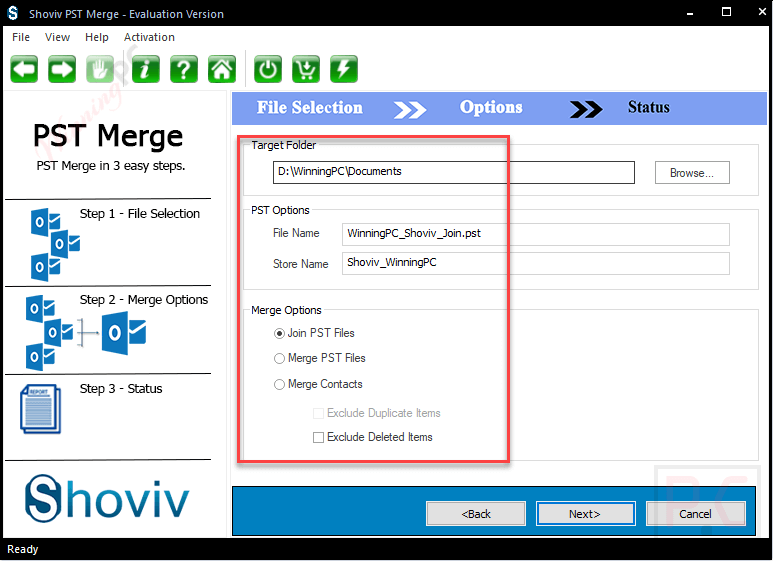The height and width of the screenshot is (561, 773).
Task: Maximize the Shoviv PST Merge window
Action: pyautogui.click(x=726, y=12)
